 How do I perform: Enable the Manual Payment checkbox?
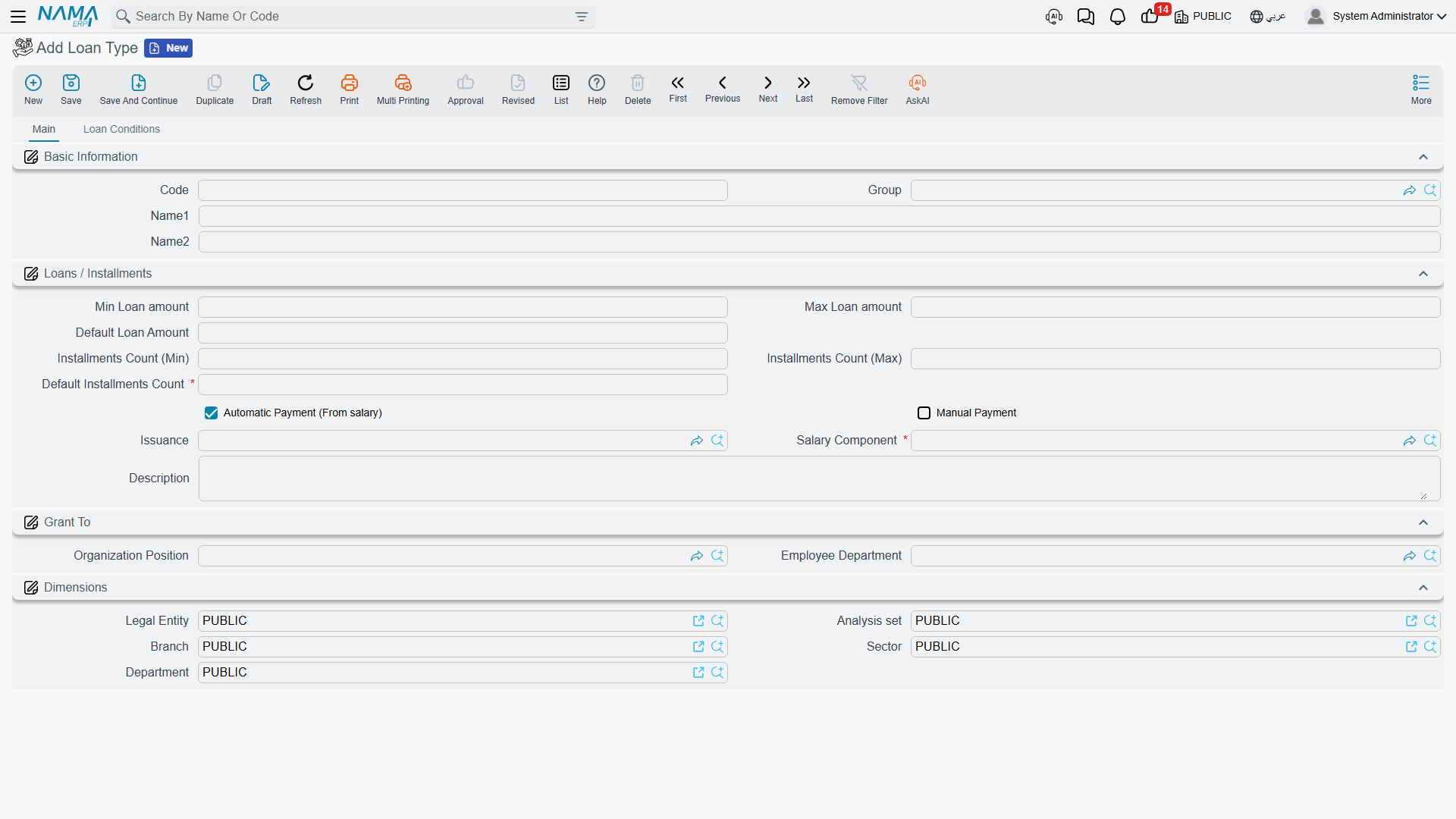point(924,413)
